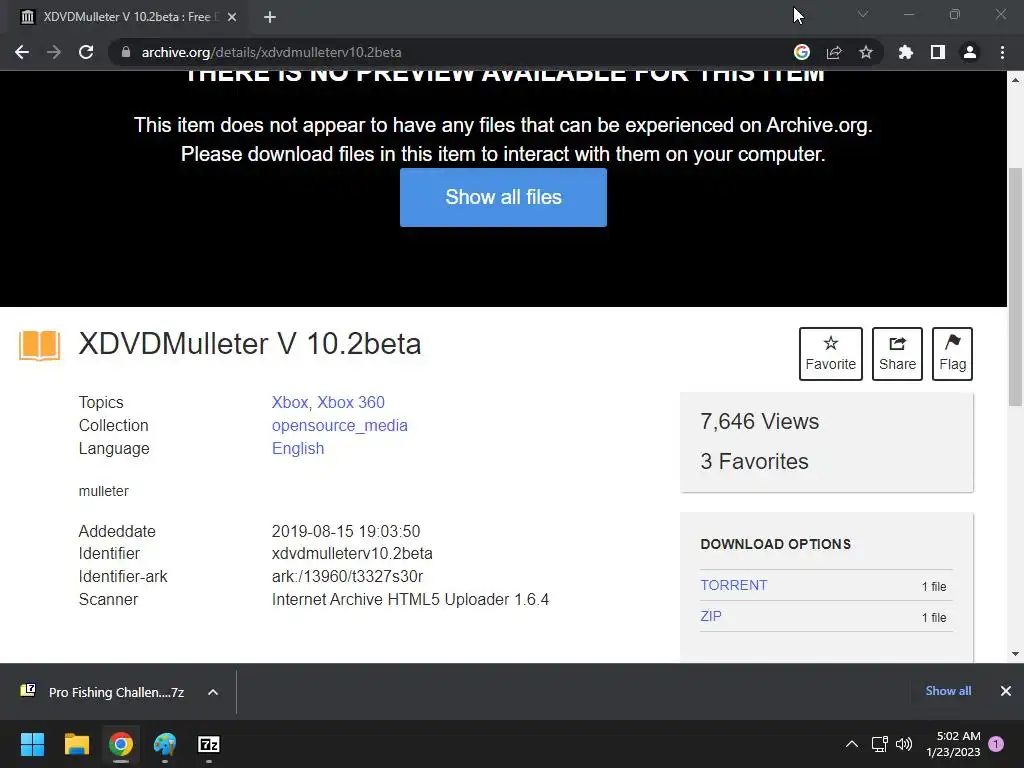Share this page via address bar icon
Image resolution: width=1024 pixels, height=768 pixels.
[x=834, y=52]
